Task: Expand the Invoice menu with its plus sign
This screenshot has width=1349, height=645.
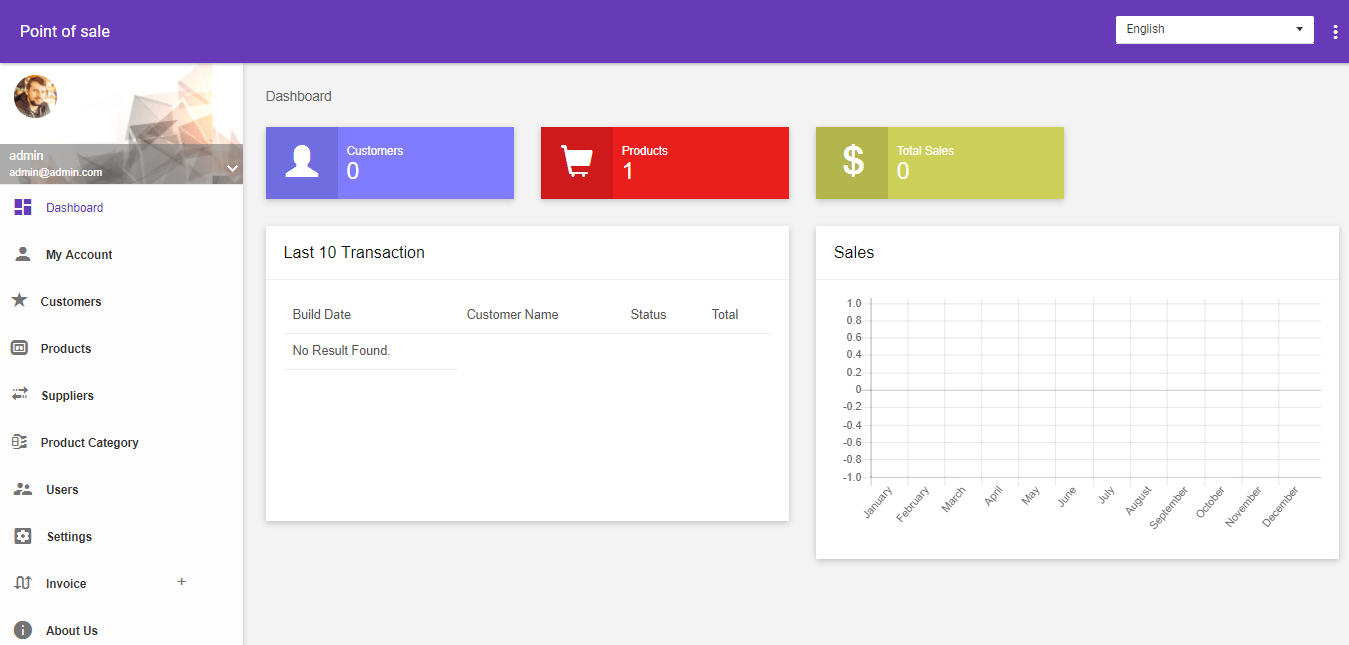Action: click(x=181, y=582)
